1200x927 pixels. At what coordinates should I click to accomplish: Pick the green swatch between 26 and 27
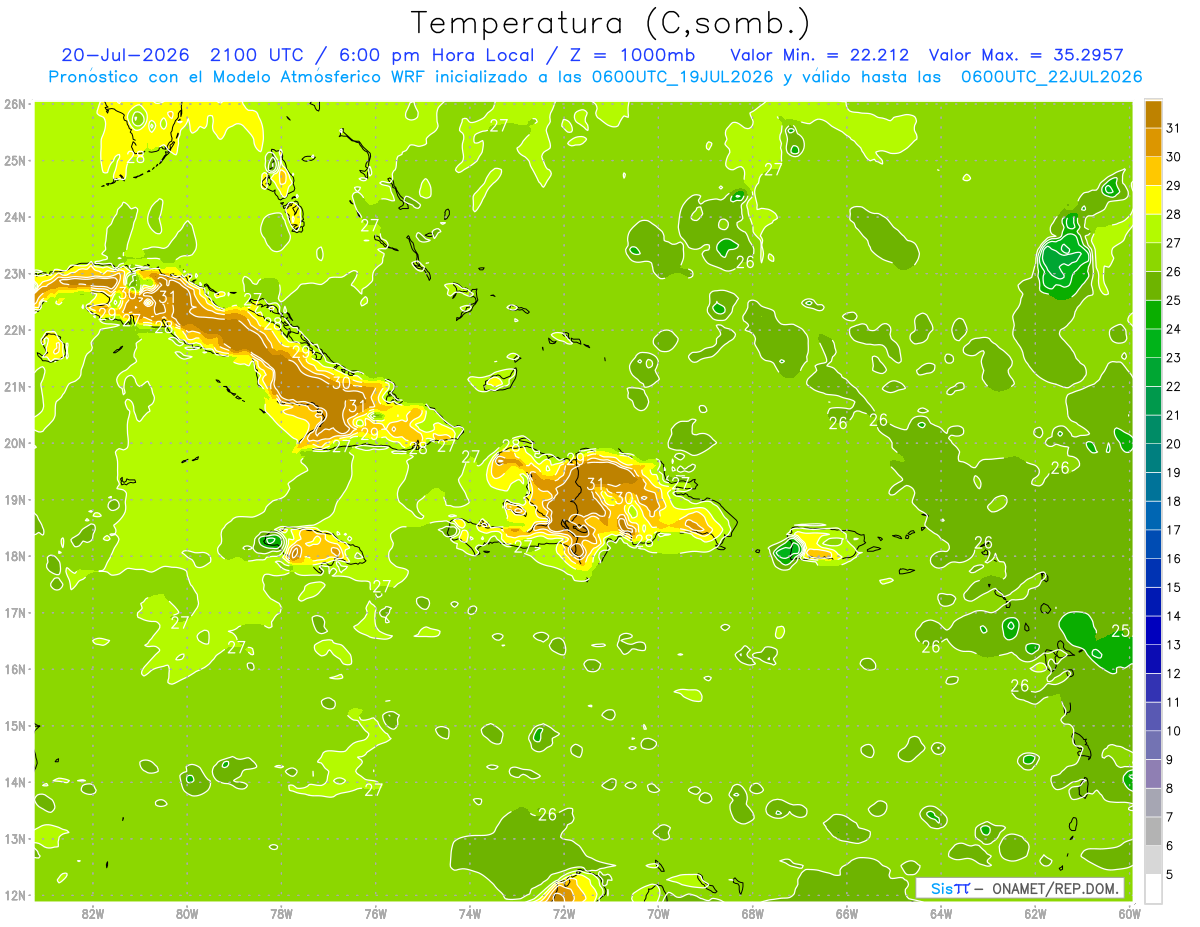[1153, 257]
